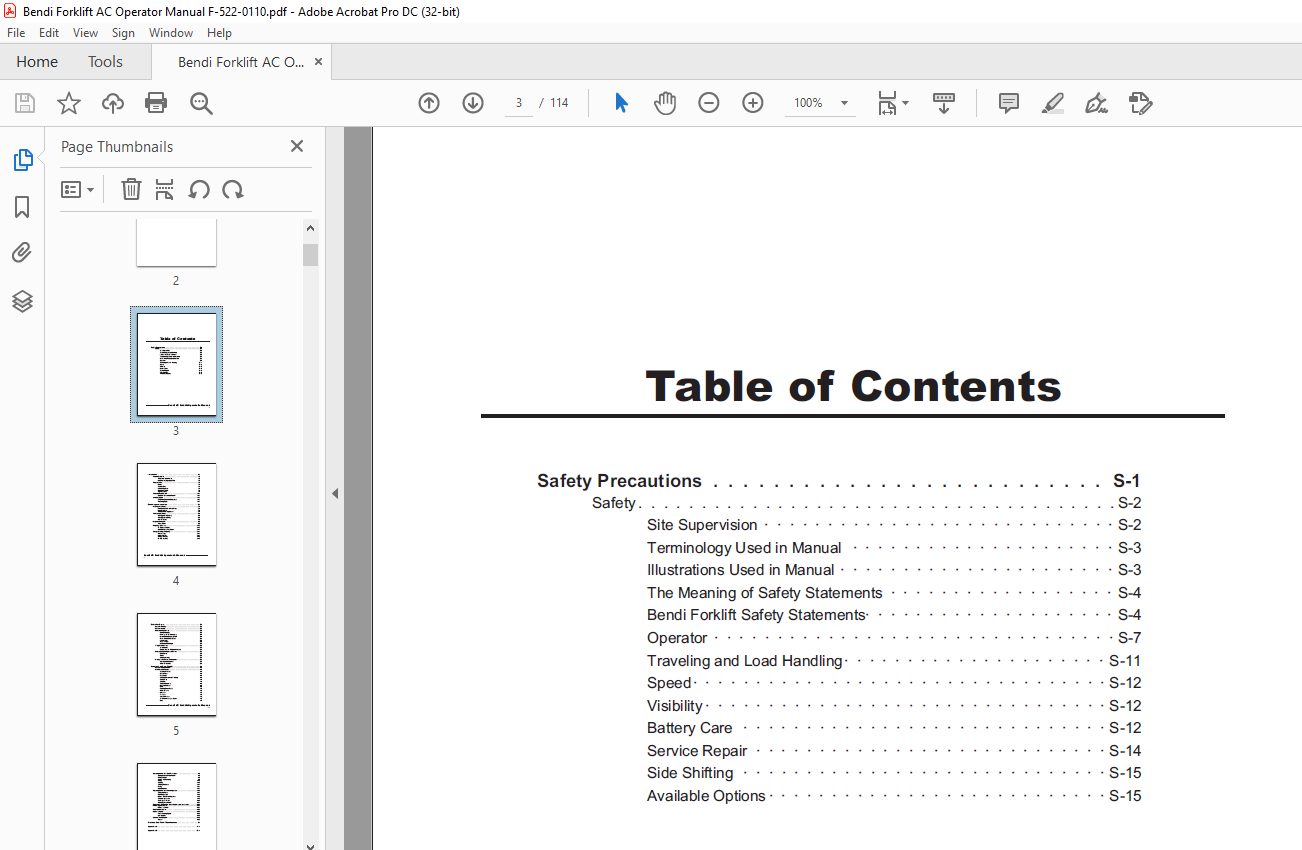
Task: Open the Layers panel icon
Action: point(22,301)
